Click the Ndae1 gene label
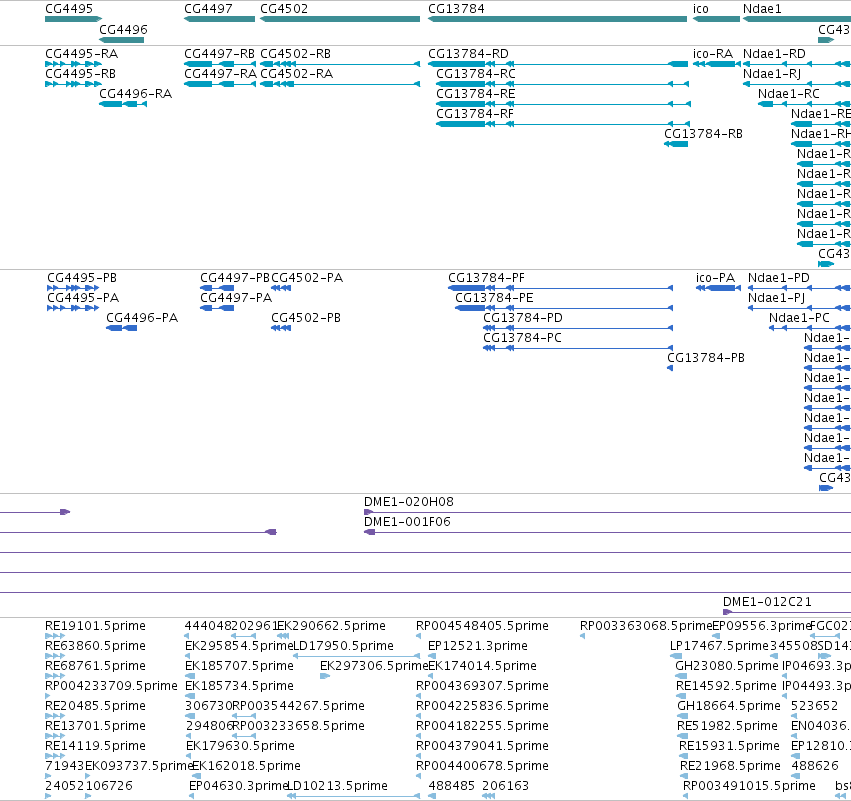This screenshot has height=801, width=851. point(762,9)
